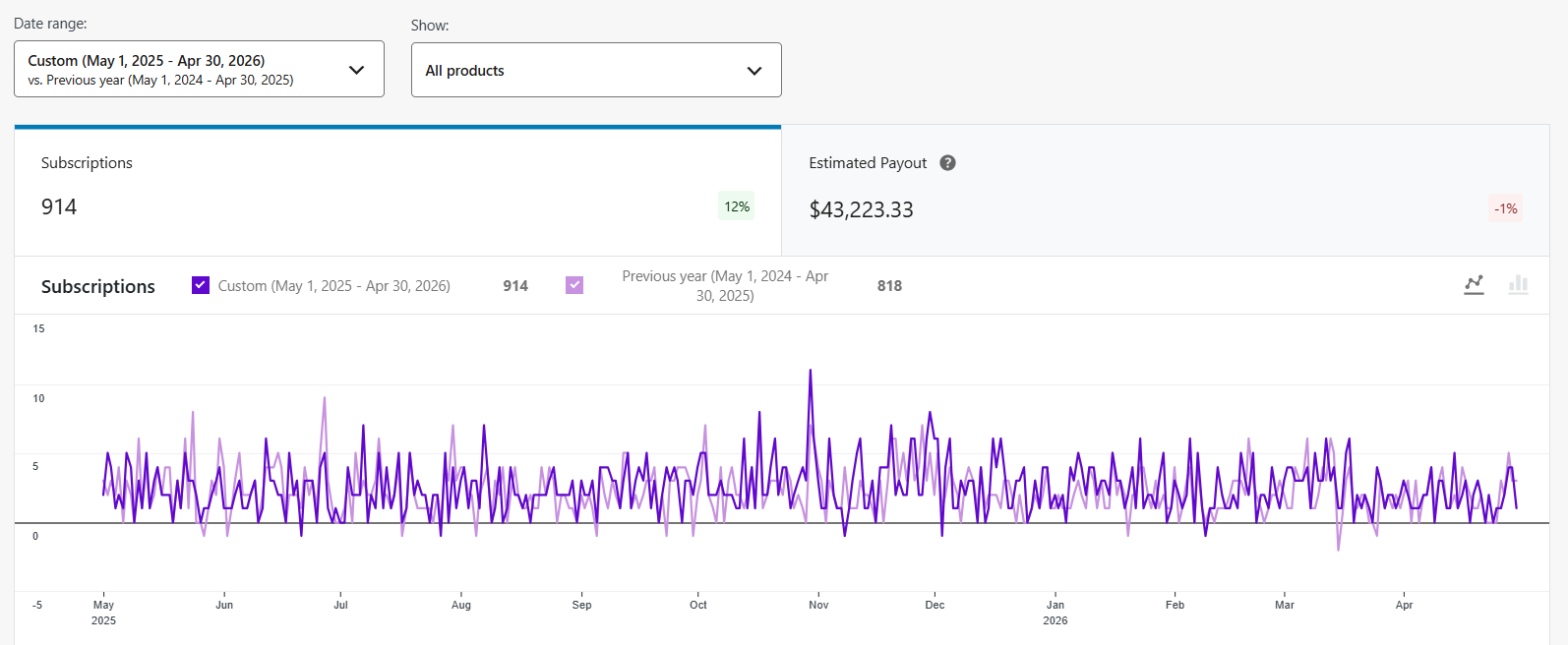1568x645 pixels.
Task: Click the Date range chevron arrow
Action: 357,70
